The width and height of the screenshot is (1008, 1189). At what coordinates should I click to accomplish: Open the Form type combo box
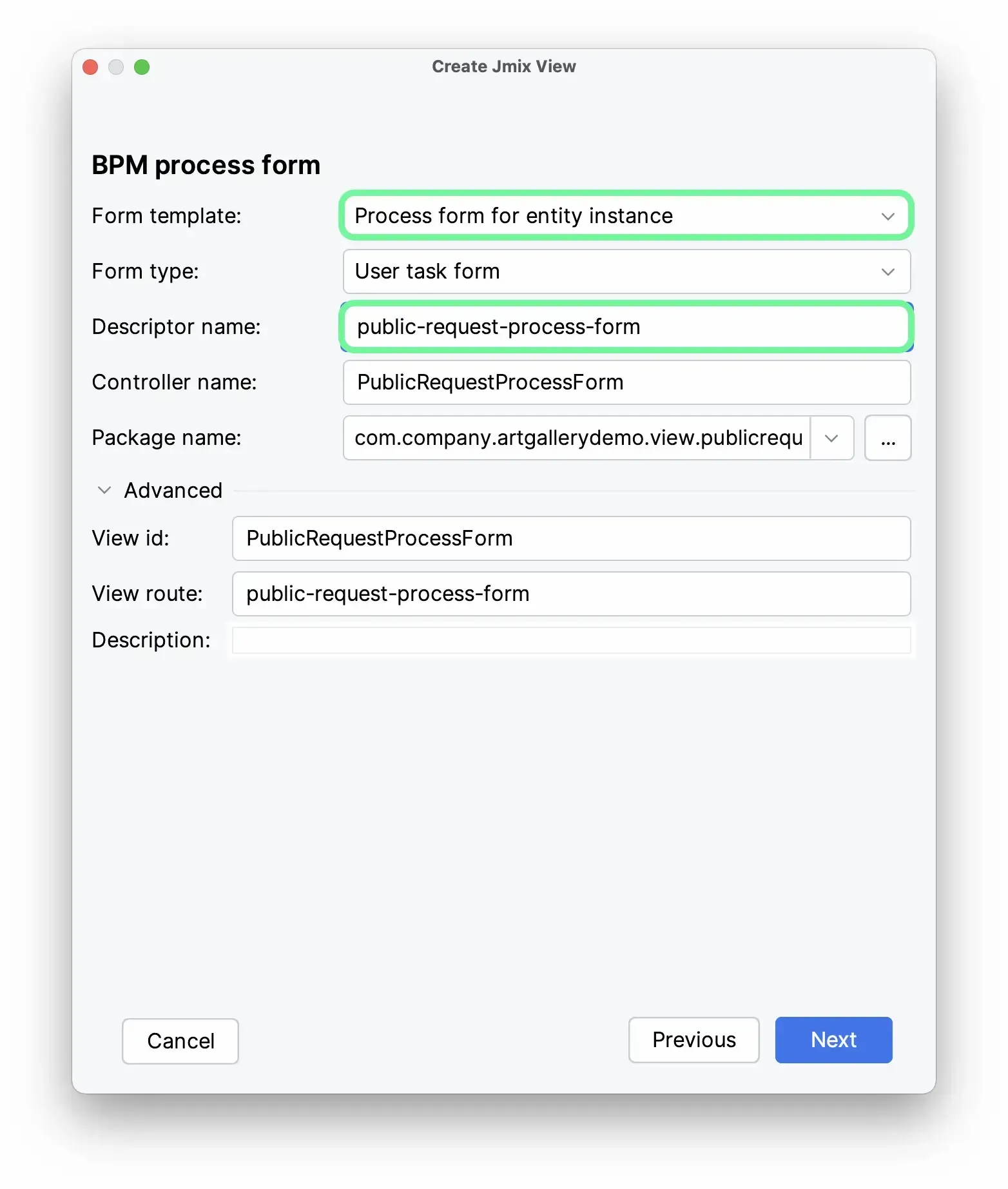612,271
